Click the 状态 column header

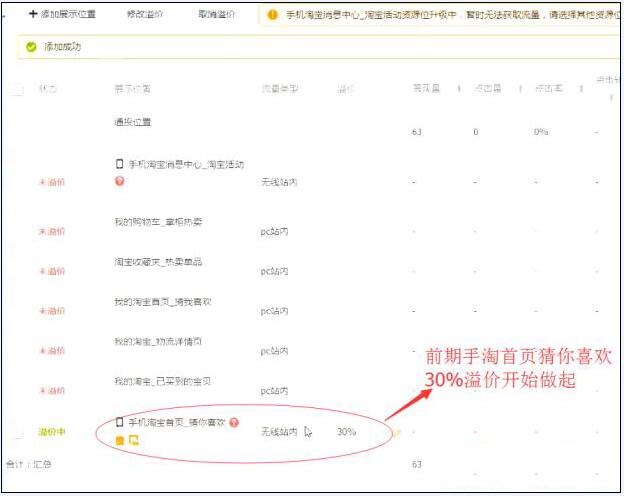[48, 88]
